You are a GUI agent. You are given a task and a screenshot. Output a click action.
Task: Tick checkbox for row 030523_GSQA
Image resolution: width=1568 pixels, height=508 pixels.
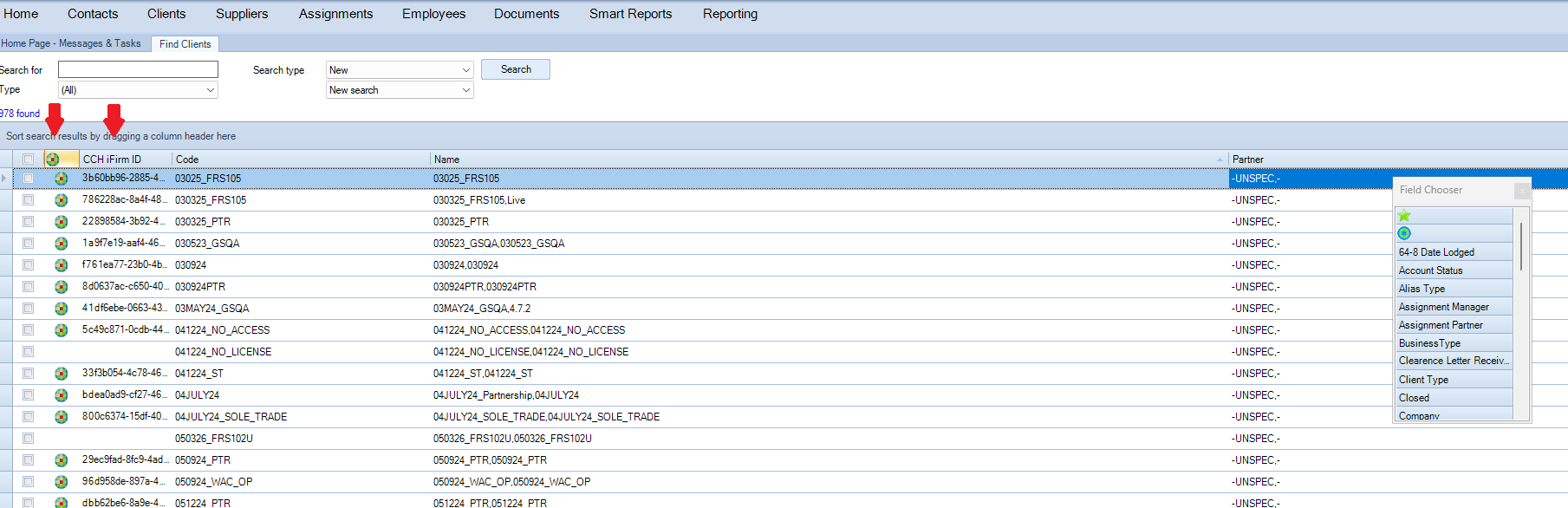pyautogui.click(x=29, y=244)
